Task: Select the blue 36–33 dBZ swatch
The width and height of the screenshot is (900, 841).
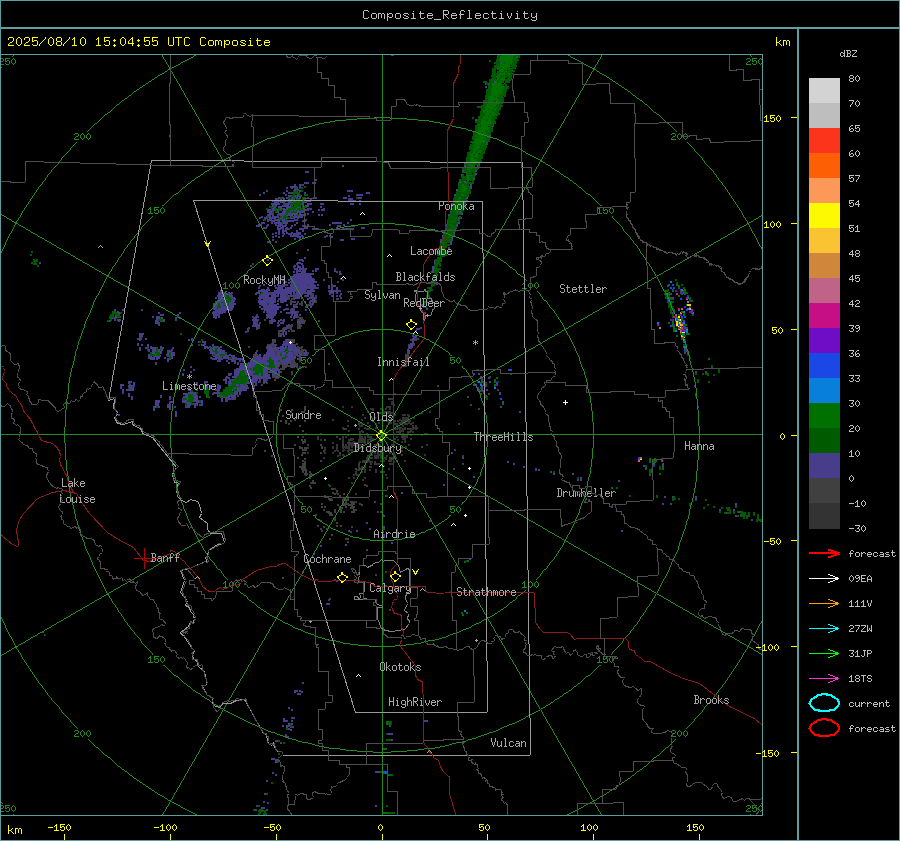Action: coord(824,366)
